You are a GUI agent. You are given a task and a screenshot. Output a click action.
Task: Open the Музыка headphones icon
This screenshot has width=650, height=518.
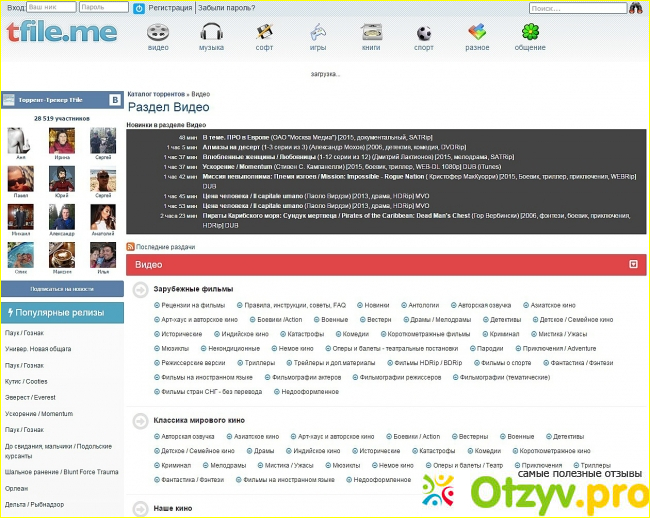tap(211, 32)
